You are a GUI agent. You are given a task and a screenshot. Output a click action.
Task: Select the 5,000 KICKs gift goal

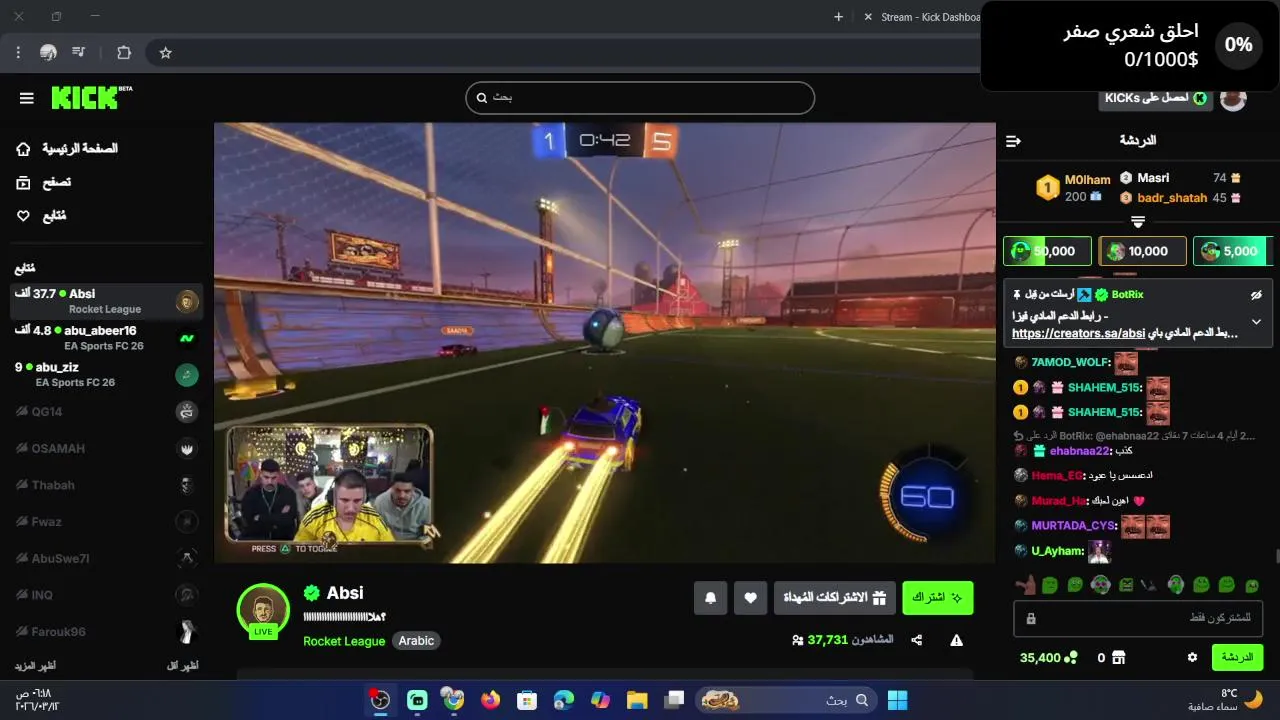1233,251
